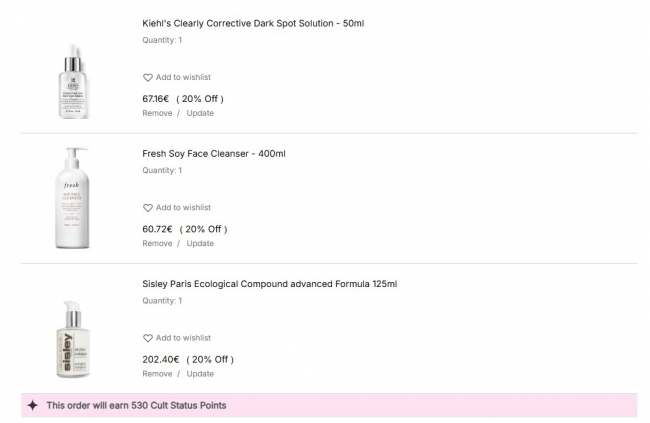Remove Kiehl's Clearly Corrective from the bag

[x=157, y=113]
